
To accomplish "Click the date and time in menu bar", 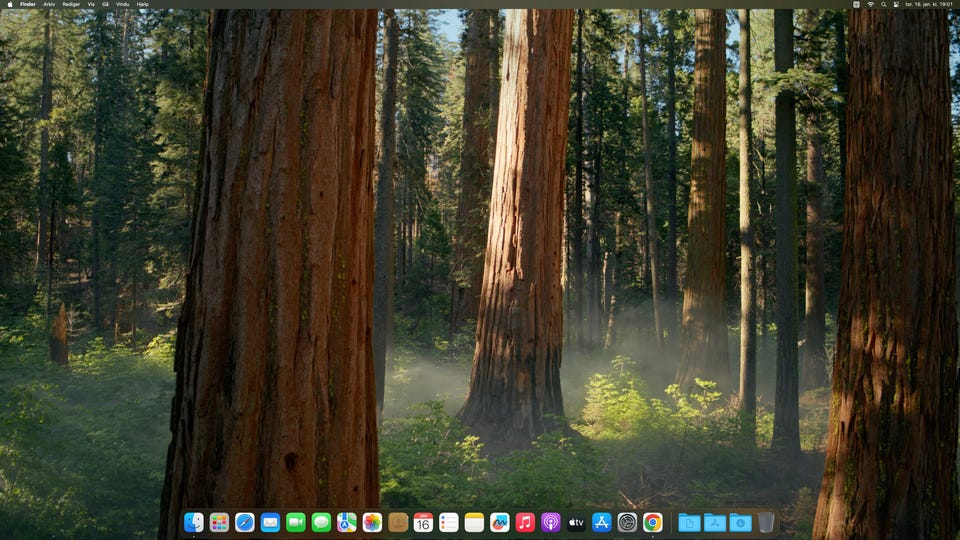I will click(x=929, y=4).
